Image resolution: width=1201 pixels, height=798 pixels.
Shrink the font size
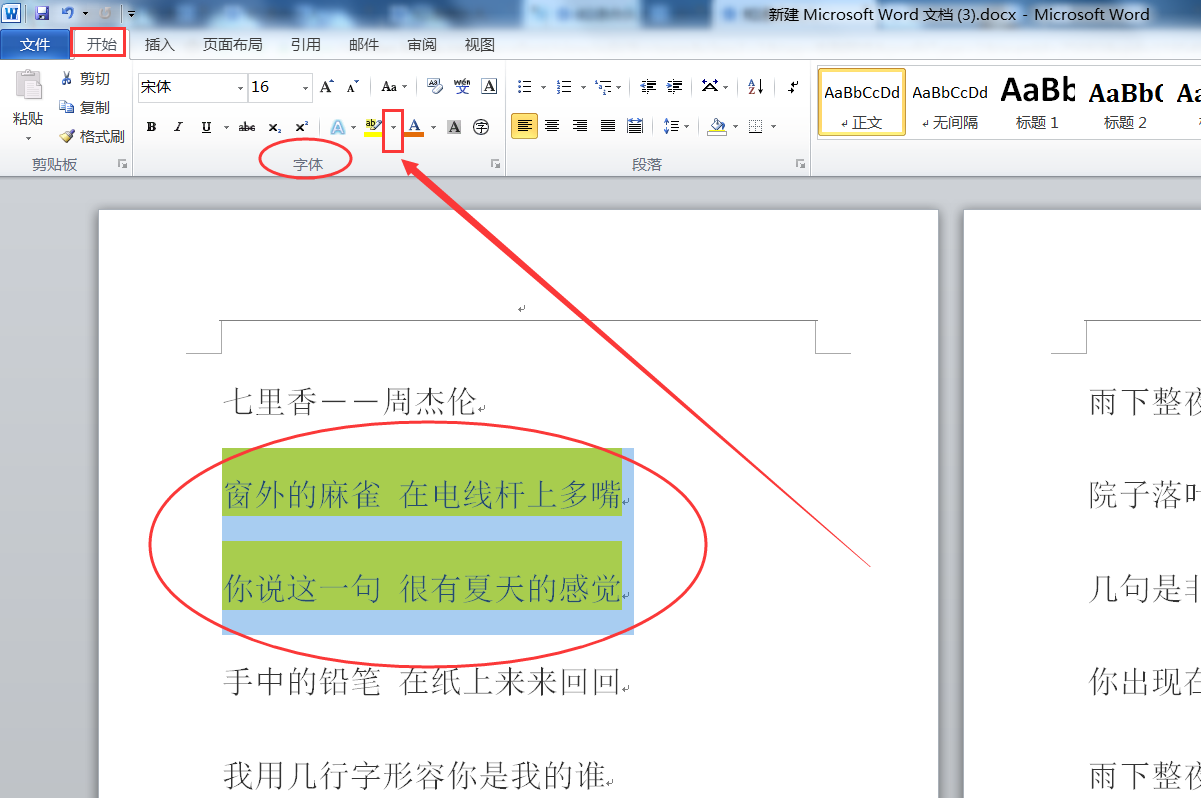click(x=352, y=87)
